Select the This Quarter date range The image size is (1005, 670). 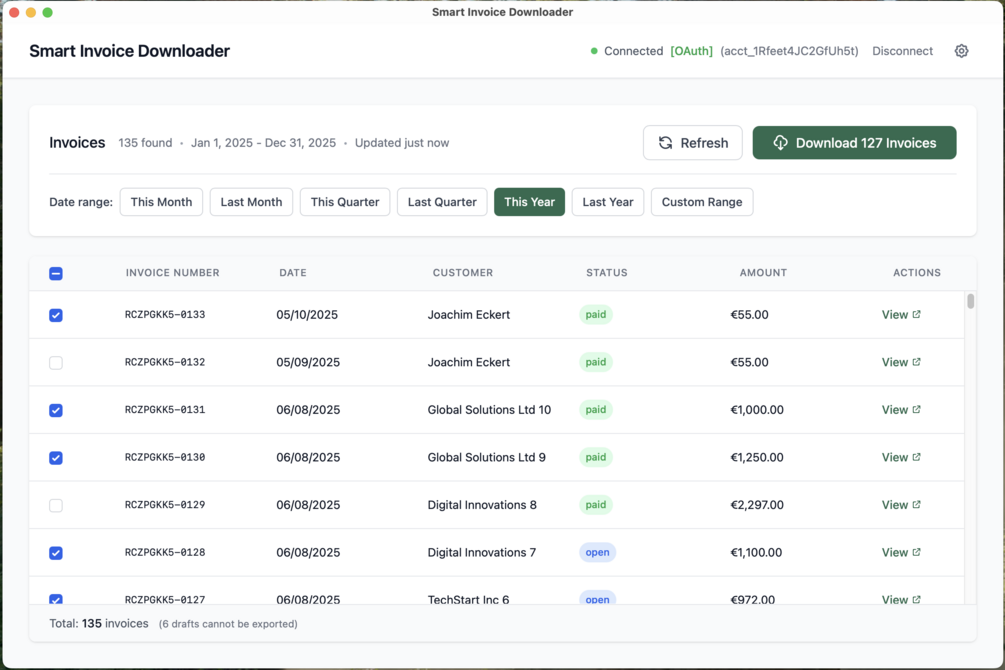(345, 202)
